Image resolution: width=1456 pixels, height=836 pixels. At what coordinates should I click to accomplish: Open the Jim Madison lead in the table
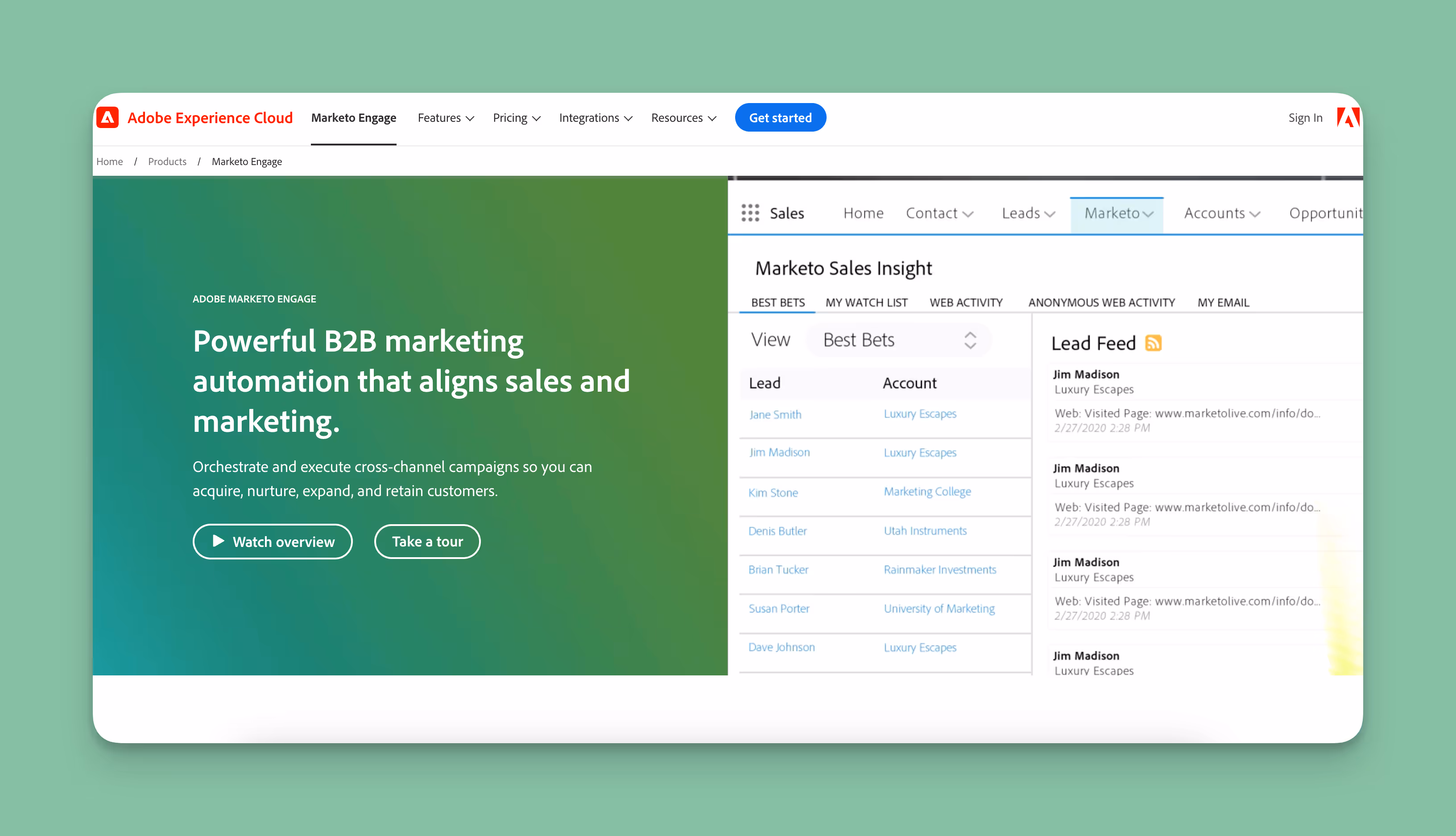click(779, 452)
